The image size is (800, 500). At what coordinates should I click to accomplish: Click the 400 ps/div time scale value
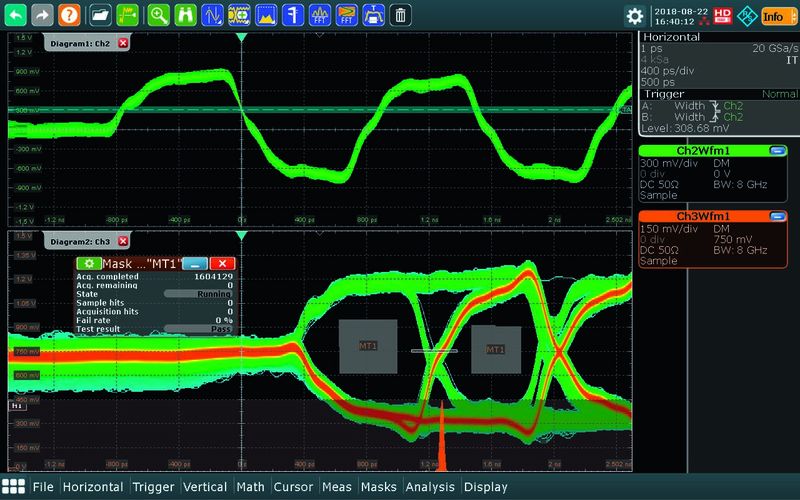(667, 71)
